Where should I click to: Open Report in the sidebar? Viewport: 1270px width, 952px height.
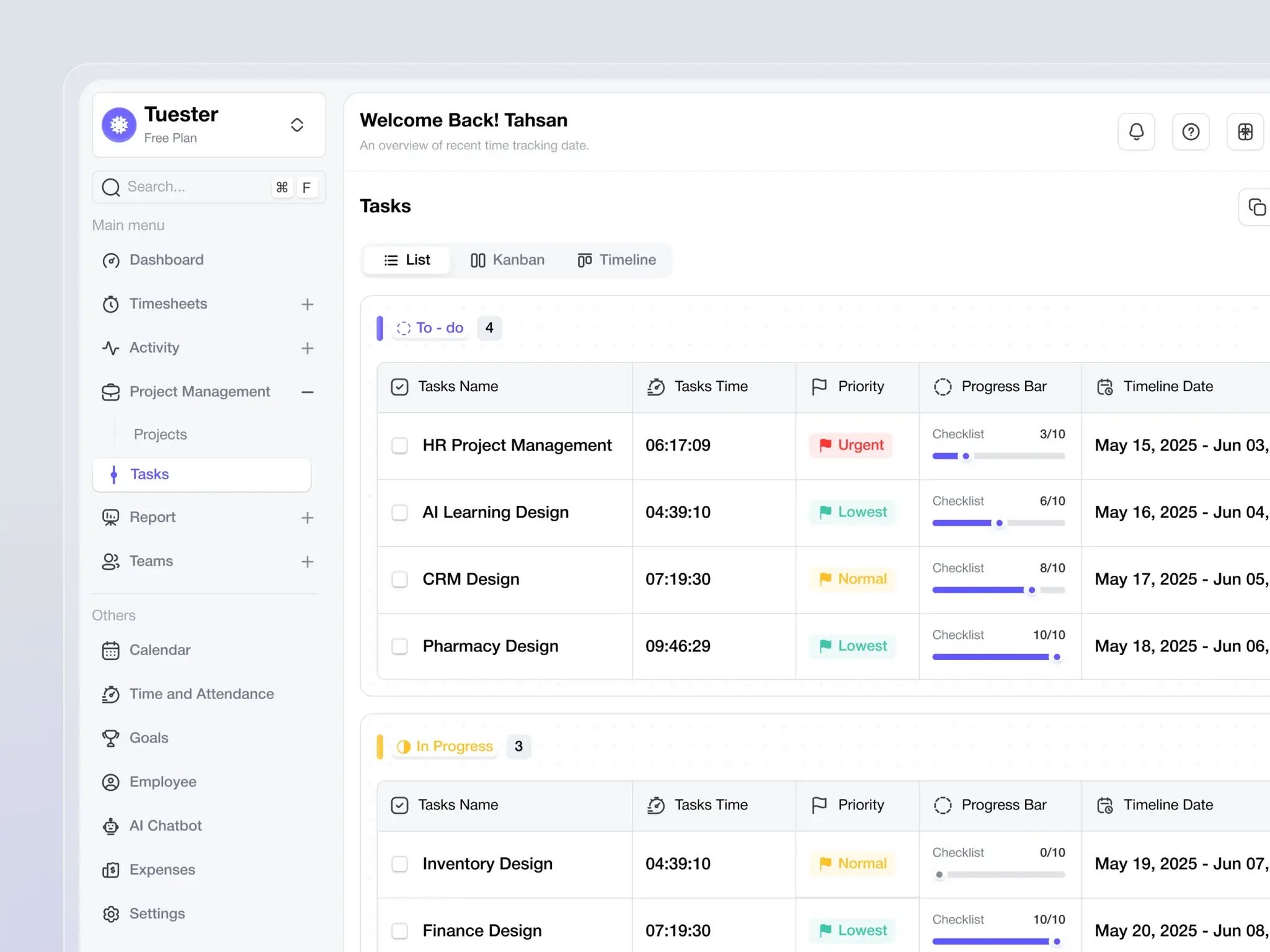click(153, 517)
